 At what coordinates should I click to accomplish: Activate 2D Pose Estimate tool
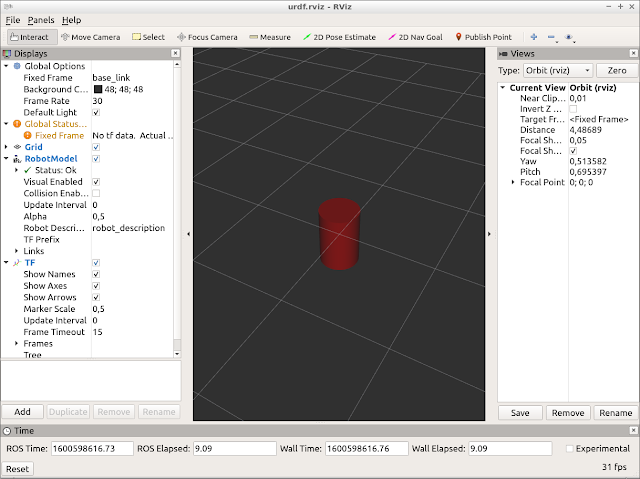339,37
